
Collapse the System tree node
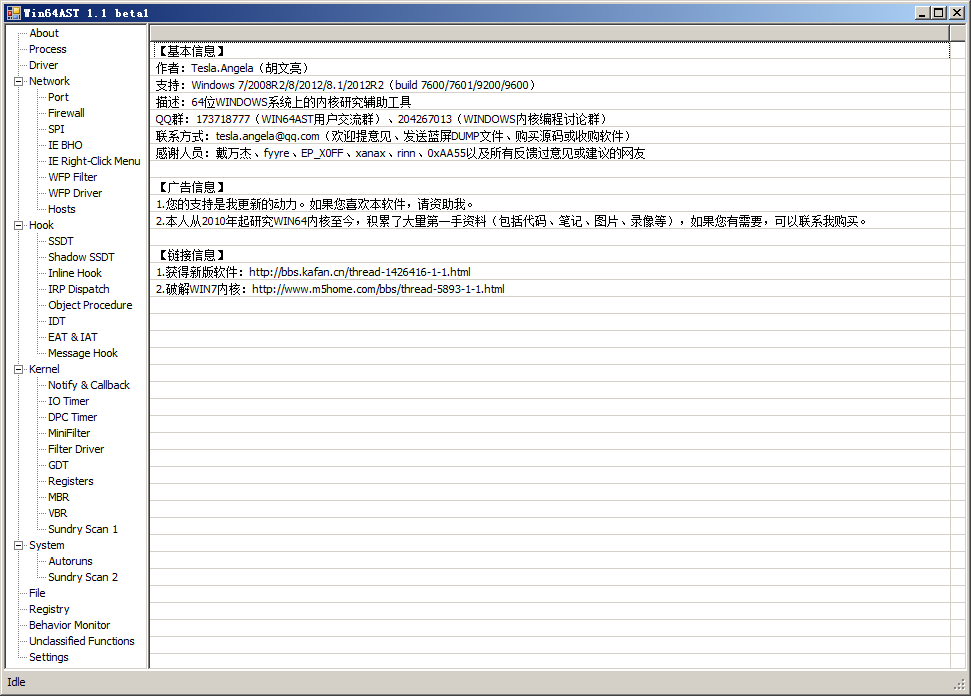pyautogui.click(x=18, y=545)
